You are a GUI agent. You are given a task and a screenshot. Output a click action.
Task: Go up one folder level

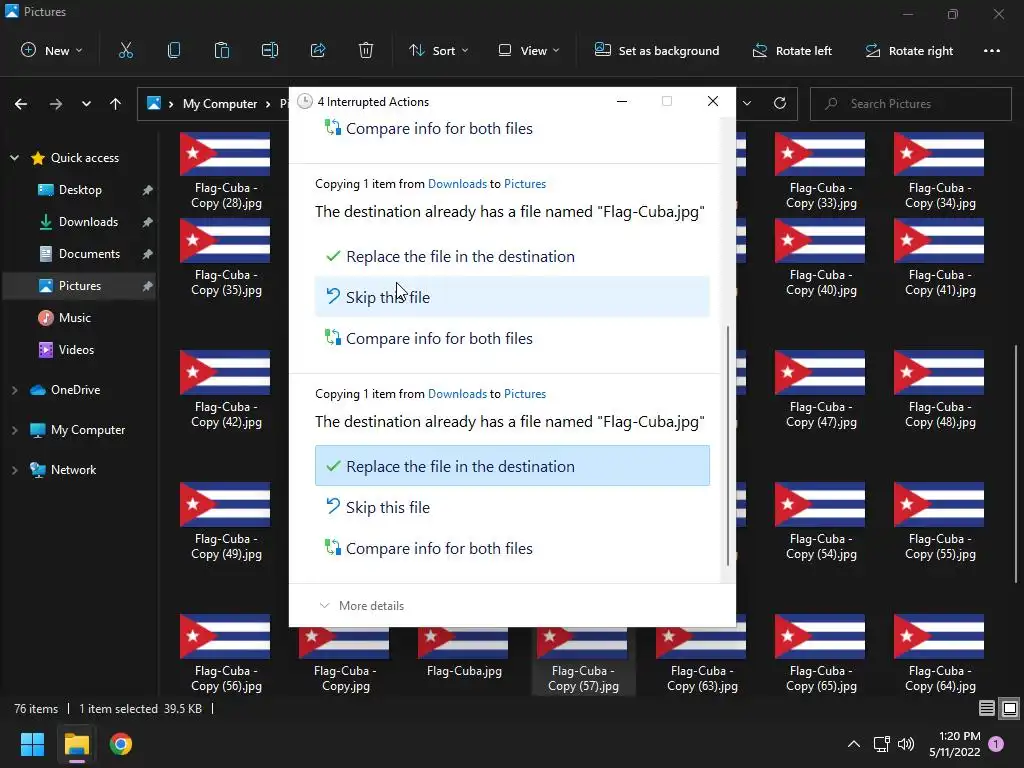(116, 104)
